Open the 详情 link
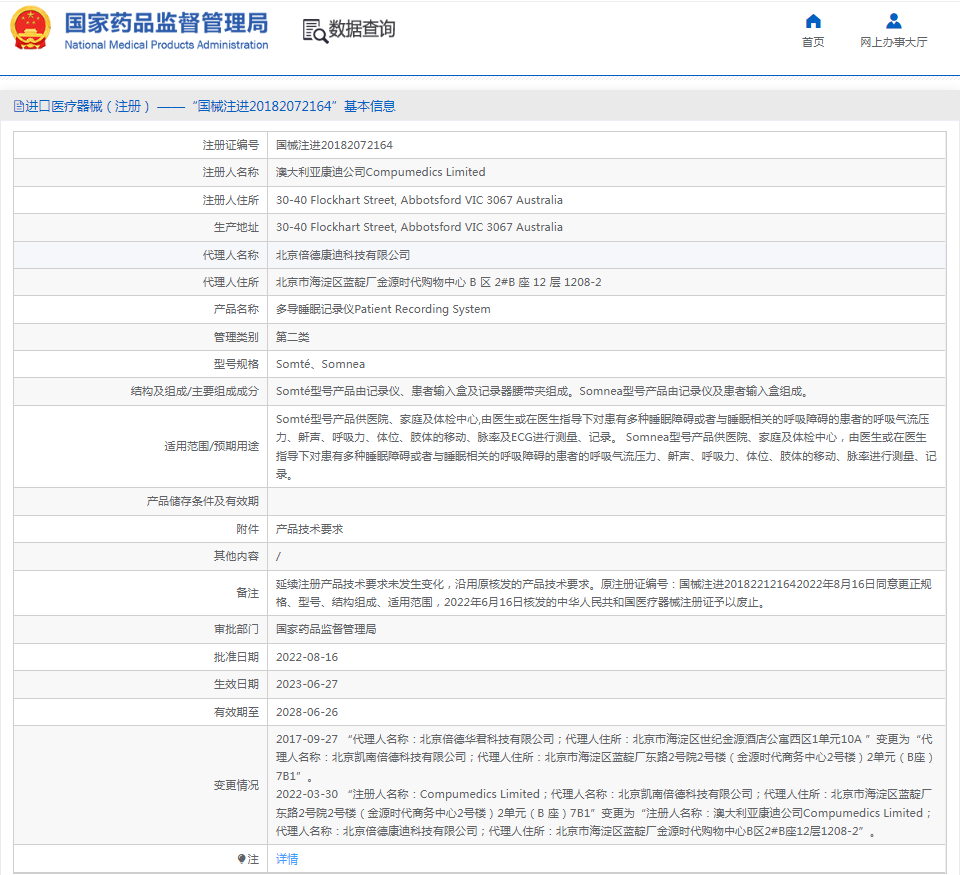 (287, 859)
